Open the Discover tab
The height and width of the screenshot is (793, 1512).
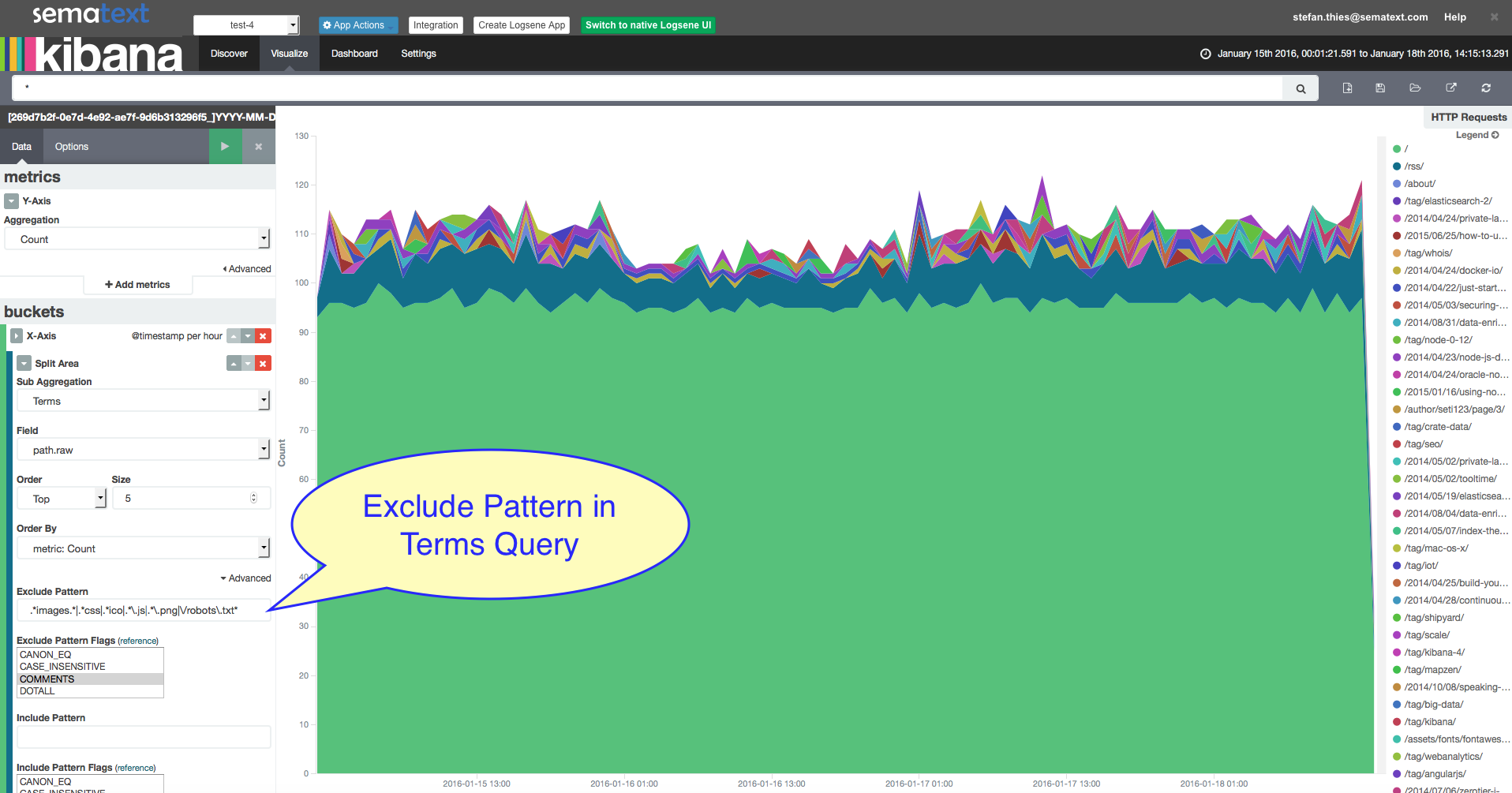[x=229, y=54]
